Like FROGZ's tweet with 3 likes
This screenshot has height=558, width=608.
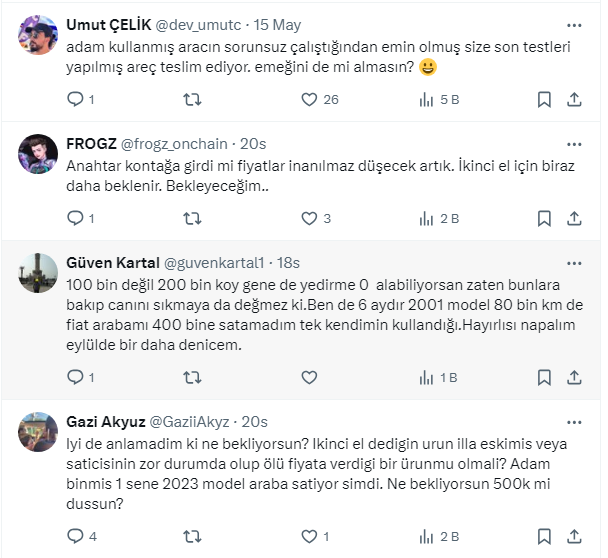coord(310,218)
